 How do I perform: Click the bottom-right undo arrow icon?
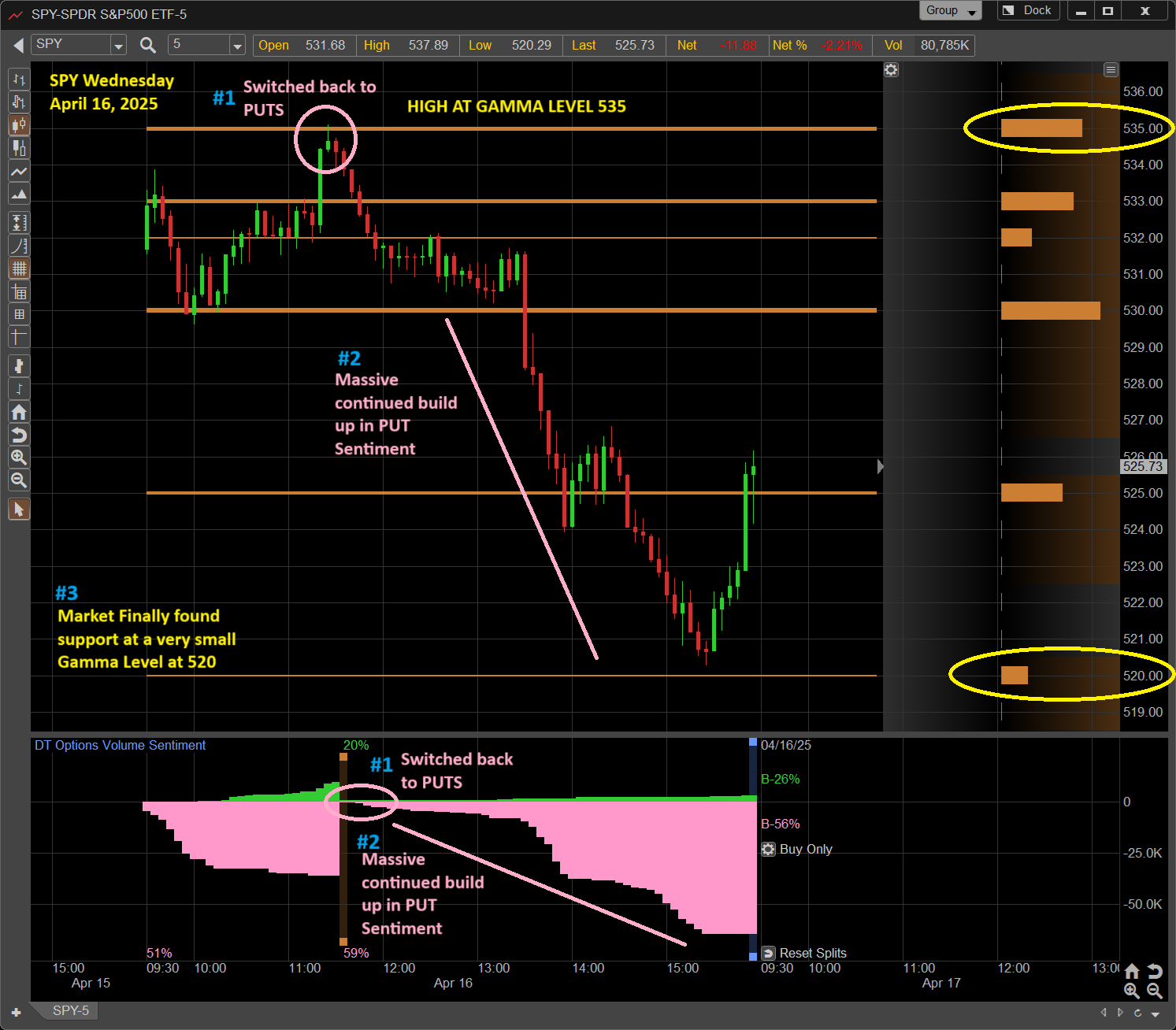pos(1155,971)
